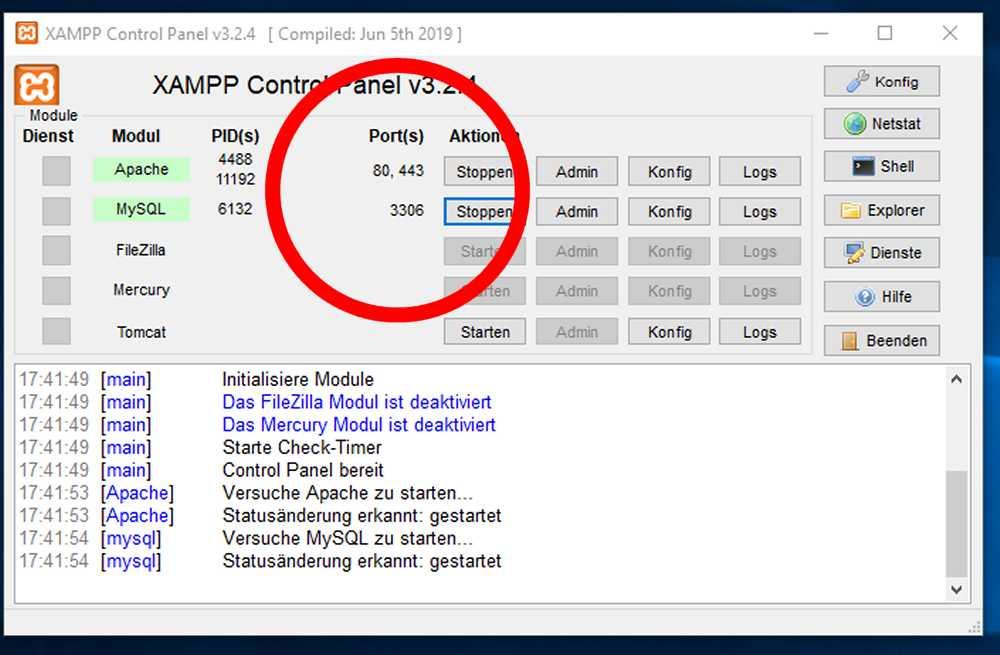
Task: Click MySQL PID value 6132
Action: click(235, 209)
